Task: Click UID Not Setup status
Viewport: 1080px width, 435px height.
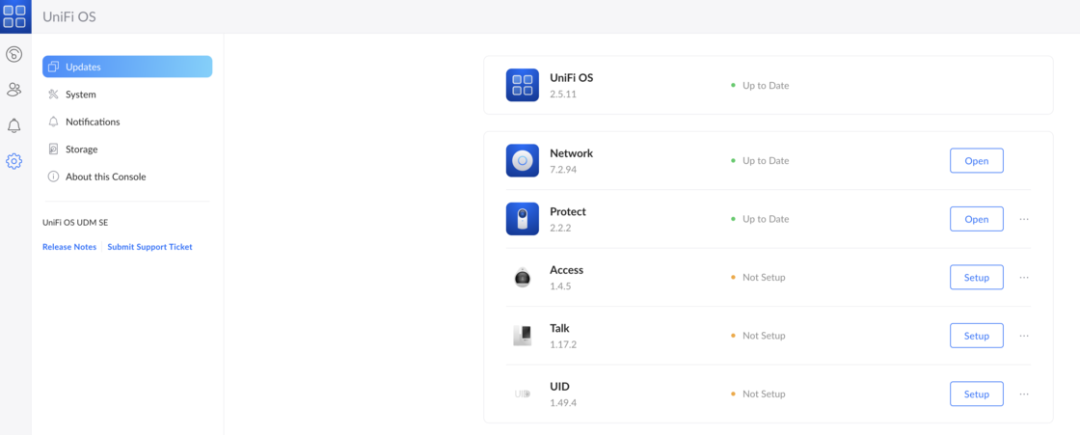Action: [758, 394]
